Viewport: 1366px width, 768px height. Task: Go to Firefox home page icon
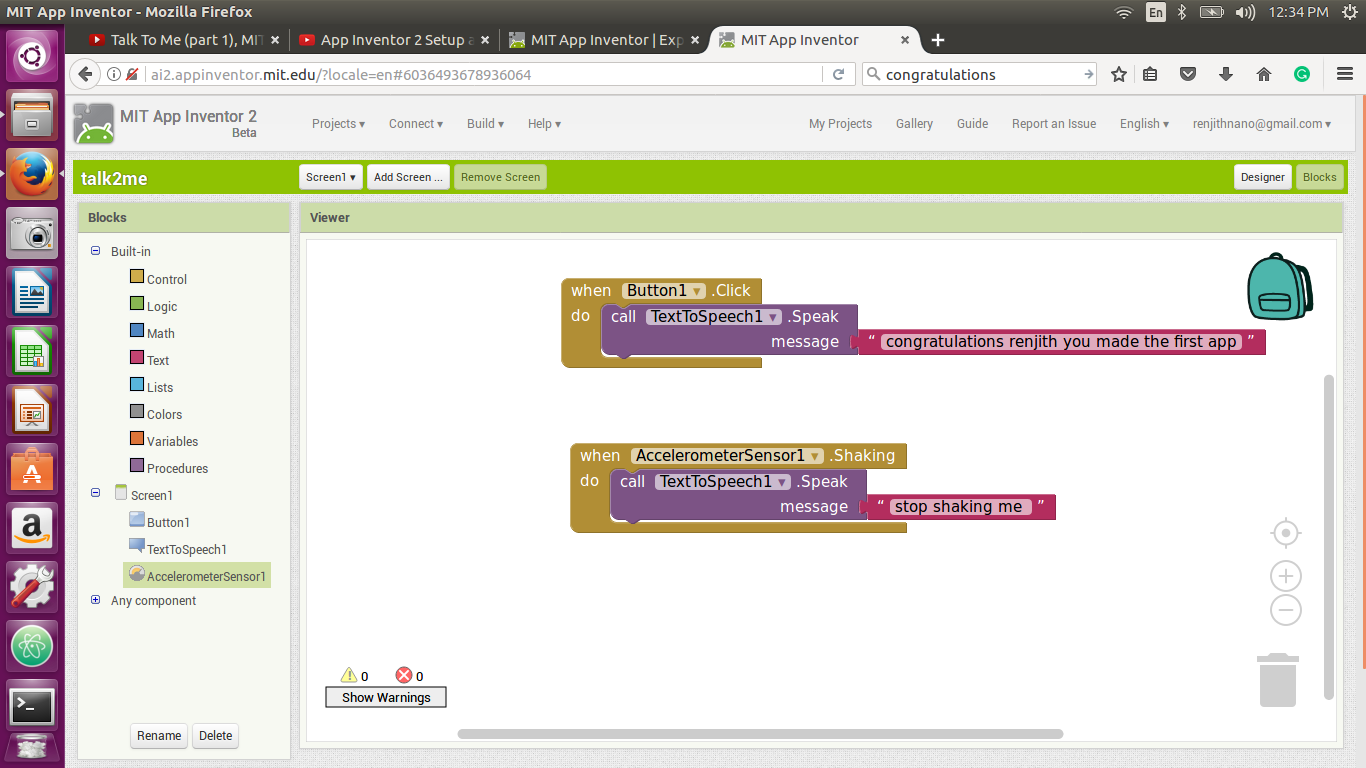(1264, 74)
